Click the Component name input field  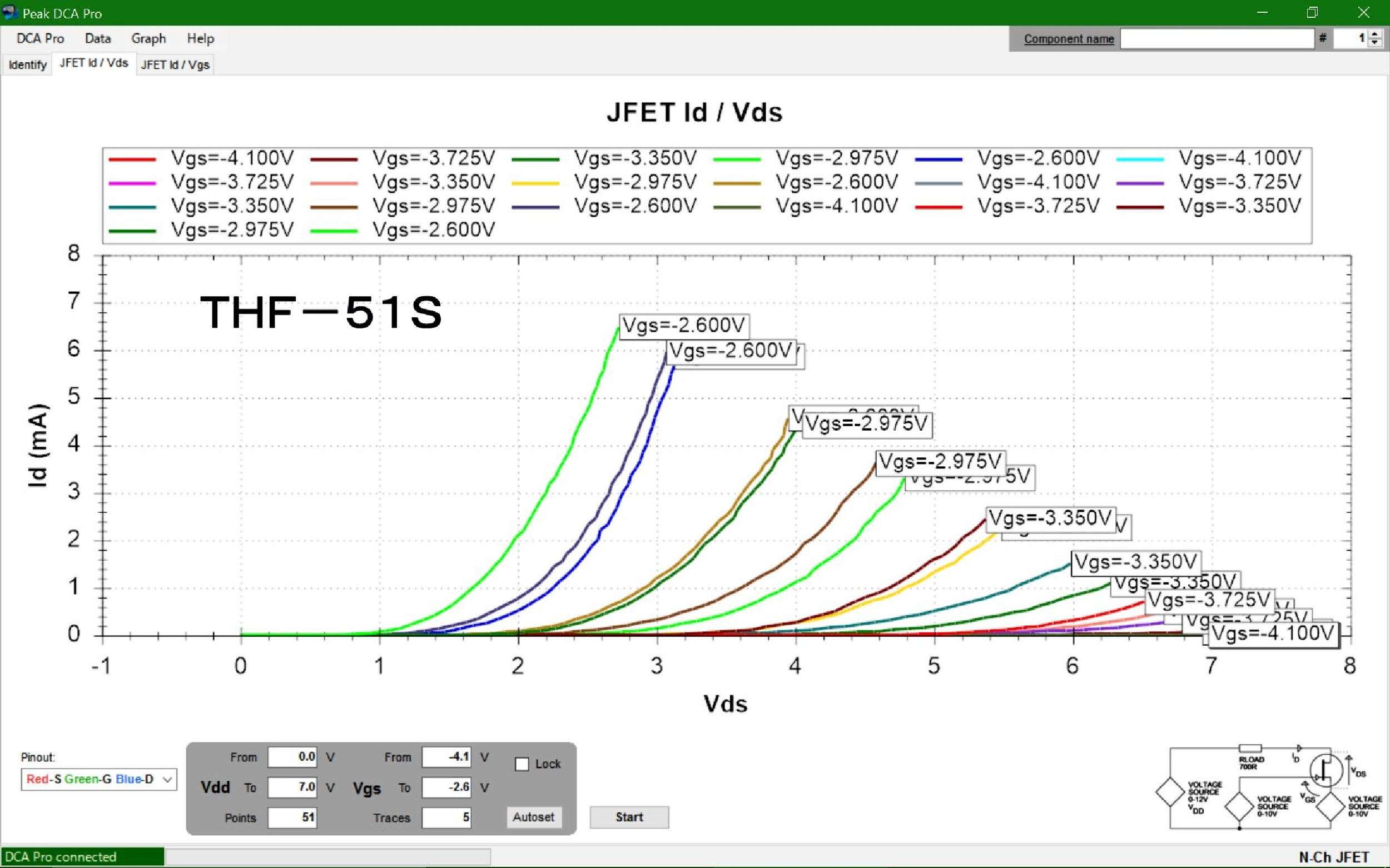coord(1217,38)
